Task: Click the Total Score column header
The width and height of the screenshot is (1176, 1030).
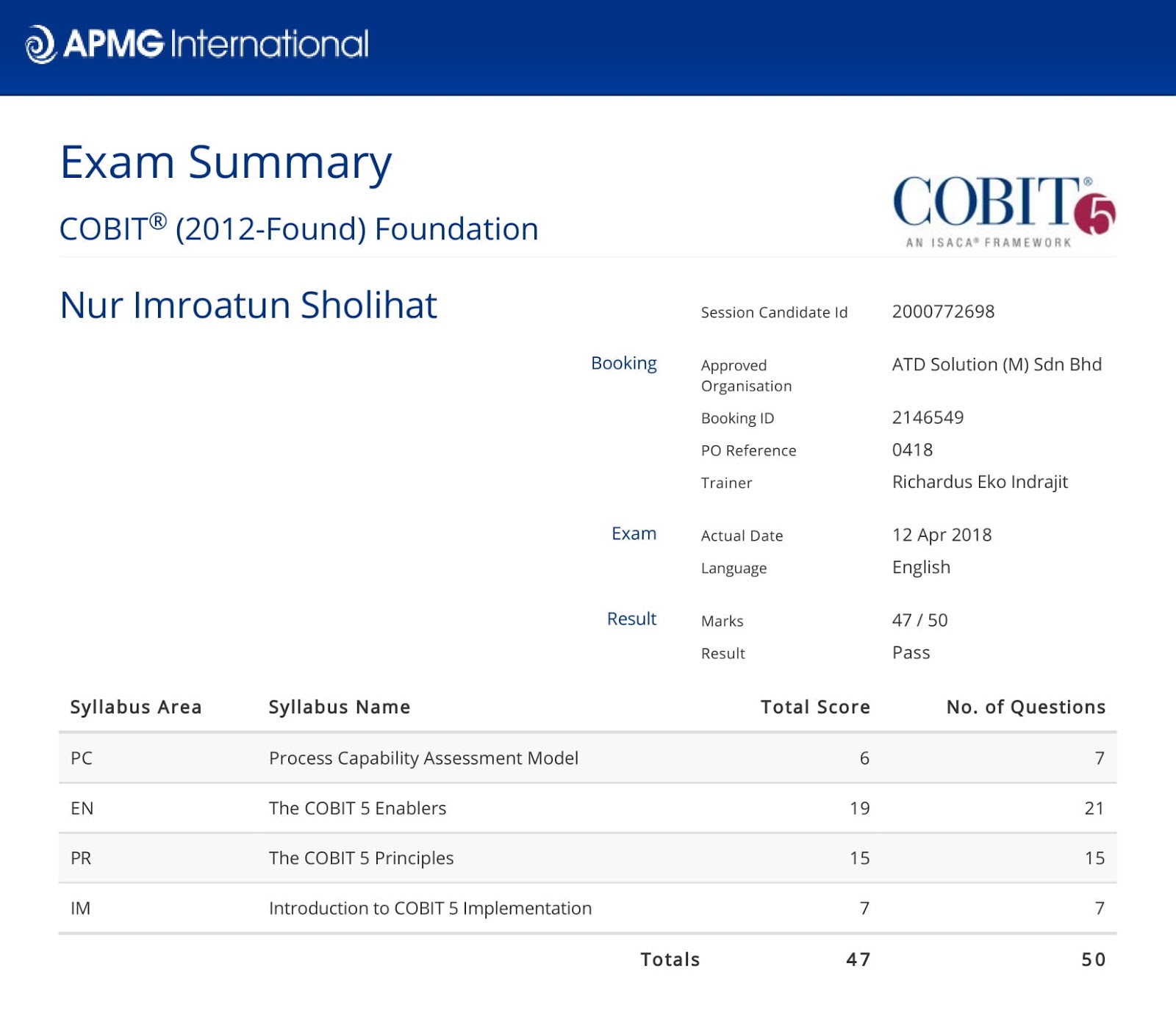Action: click(x=814, y=707)
